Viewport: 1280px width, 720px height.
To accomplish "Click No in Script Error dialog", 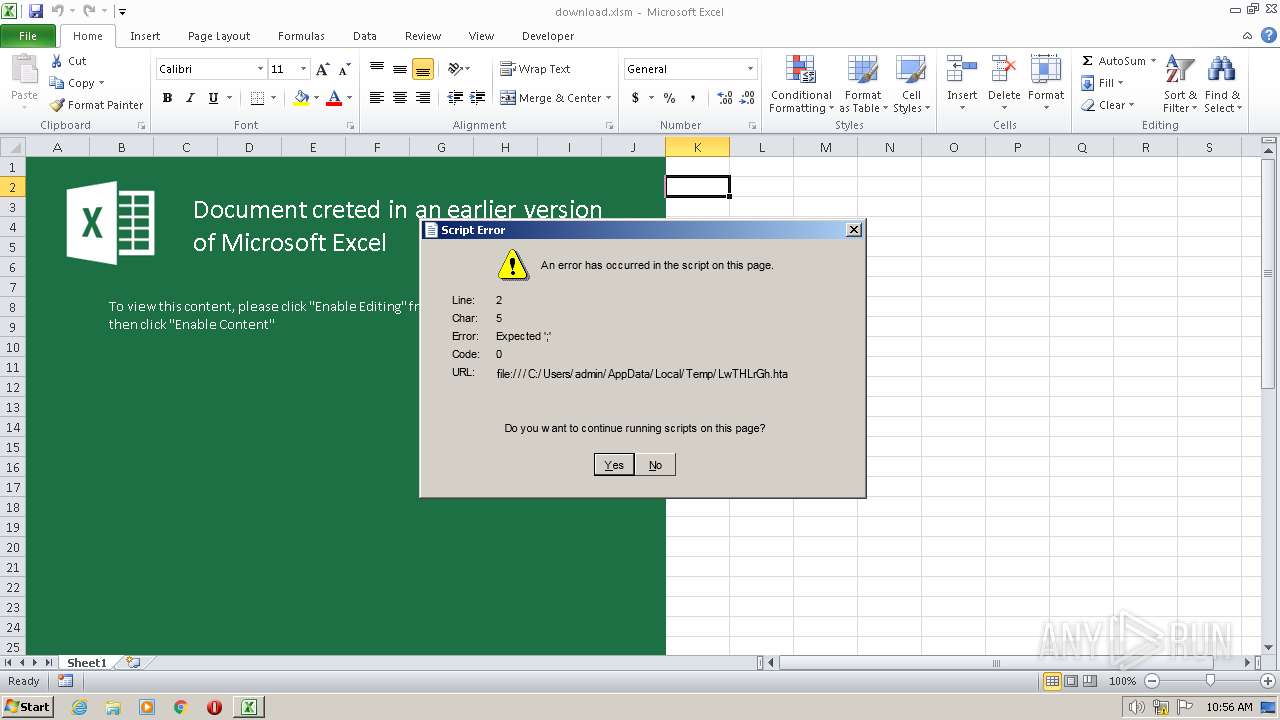I will [x=655, y=465].
